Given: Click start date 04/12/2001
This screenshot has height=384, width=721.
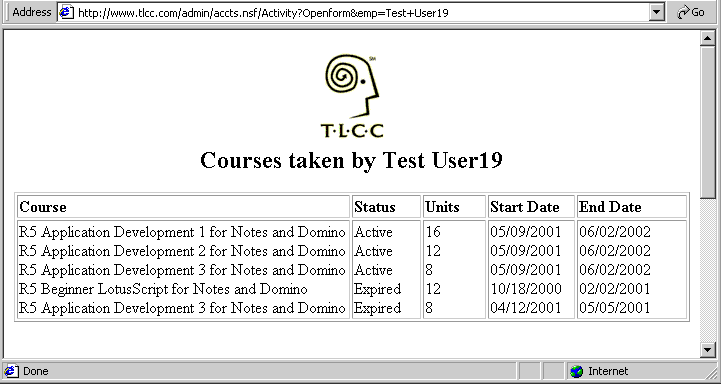Looking at the screenshot, I should click(x=526, y=308).
